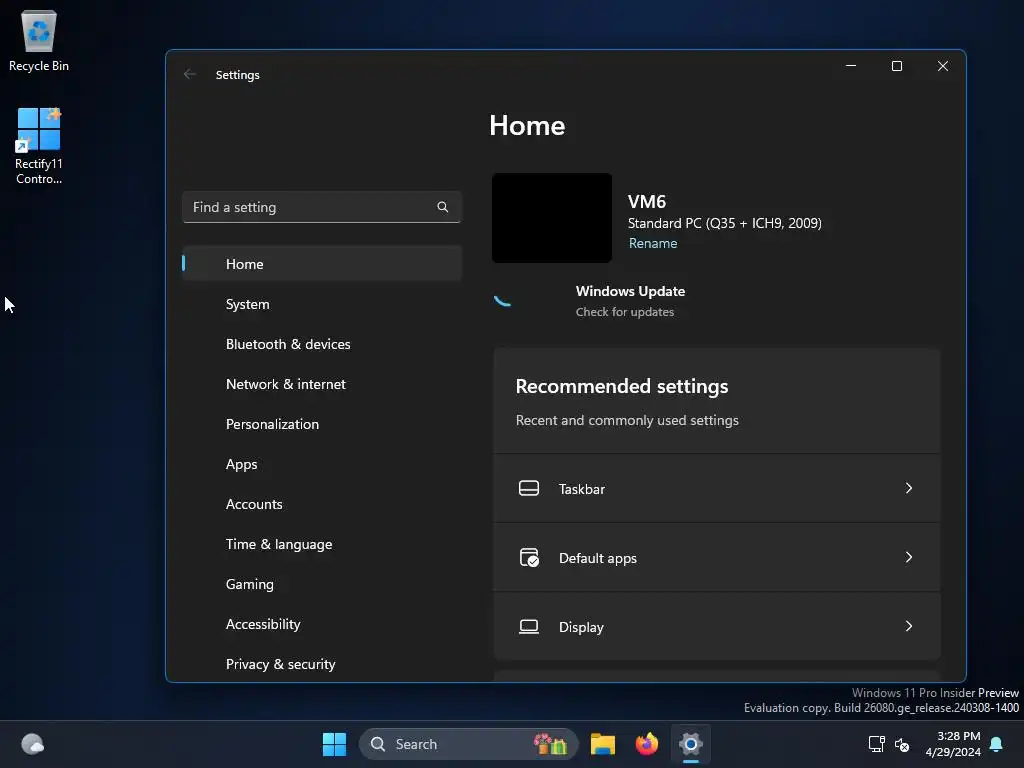Maximize the Settings window
This screenshot has width=1024, height=768.
tap(897, 66)
